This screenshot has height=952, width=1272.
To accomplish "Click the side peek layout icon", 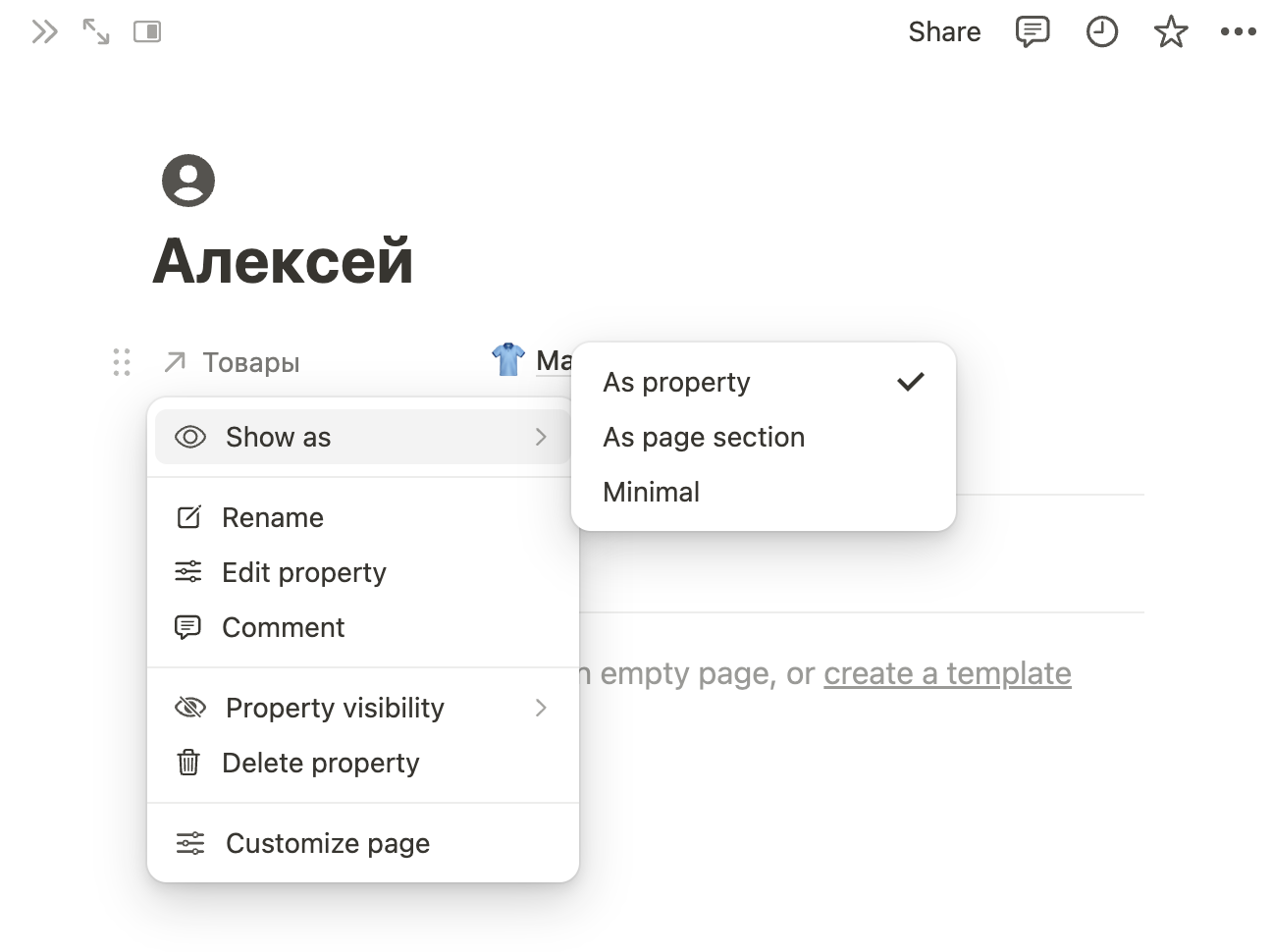I will point(147,32).
